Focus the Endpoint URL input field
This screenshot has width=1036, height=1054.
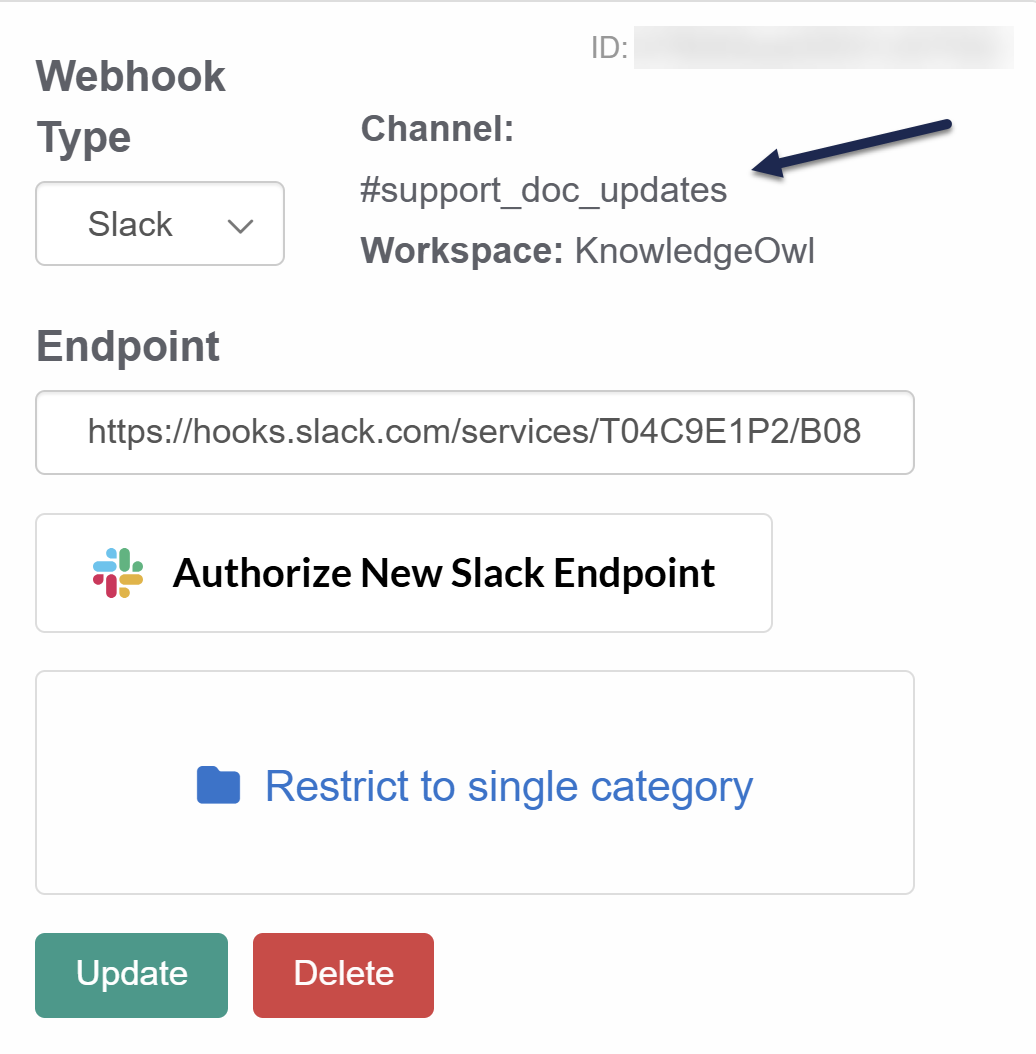(x=475, y=432)
